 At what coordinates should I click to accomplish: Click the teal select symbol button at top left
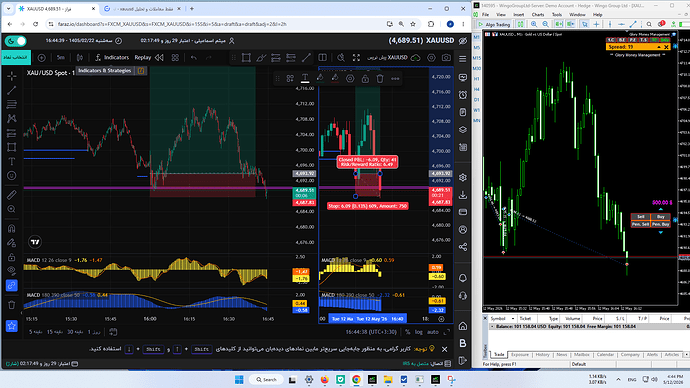coord(16,58)
